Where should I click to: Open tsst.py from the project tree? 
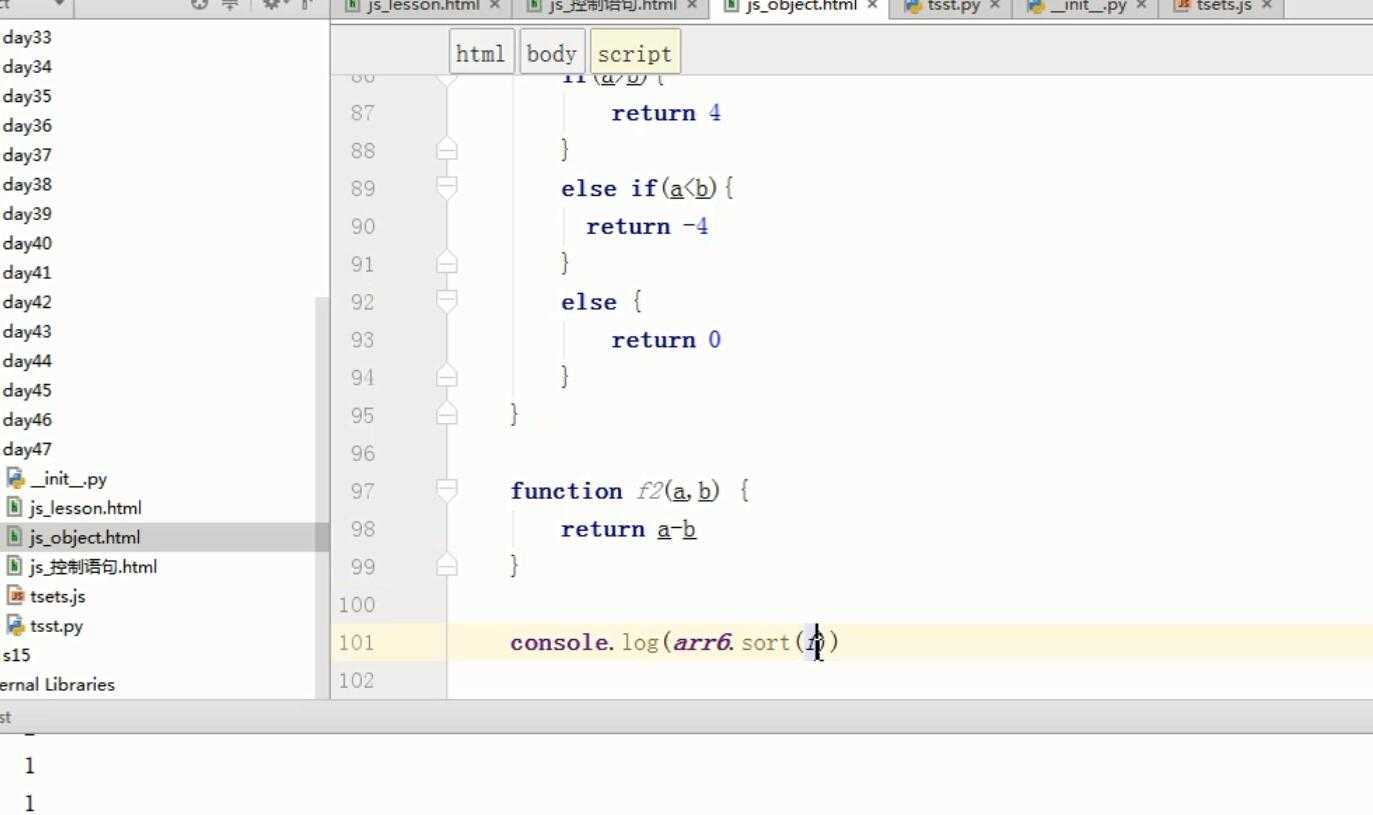pyautogui.click(x=57, y=626)
